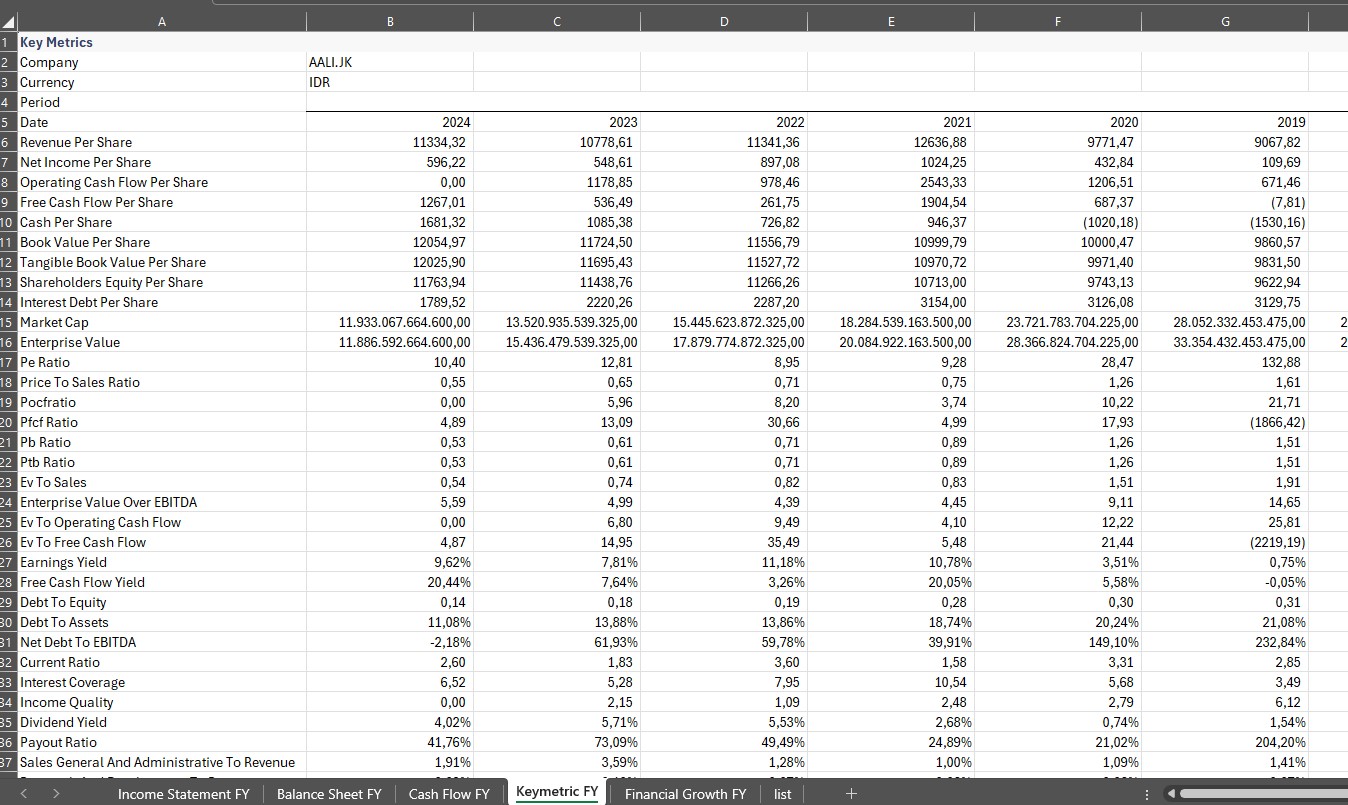Go to Financial Growth FY tab
Viewport: 1348px width, 805px height.
click(x=685, y=794)
